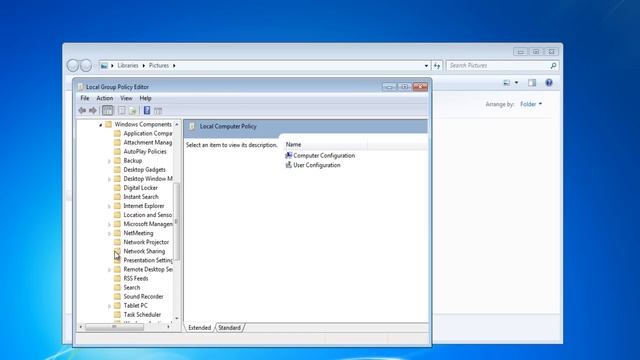The width and height of the screenshot is (640, 360).
Task: Open Explorer Help question mark icon
Action: pos(549,83)
